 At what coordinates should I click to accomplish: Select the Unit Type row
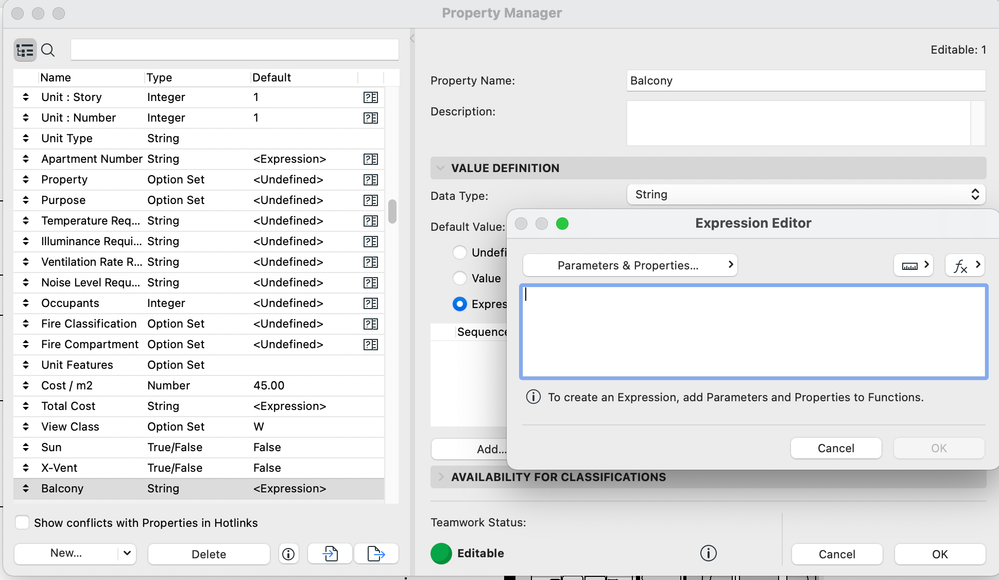(x=199, y=138)
